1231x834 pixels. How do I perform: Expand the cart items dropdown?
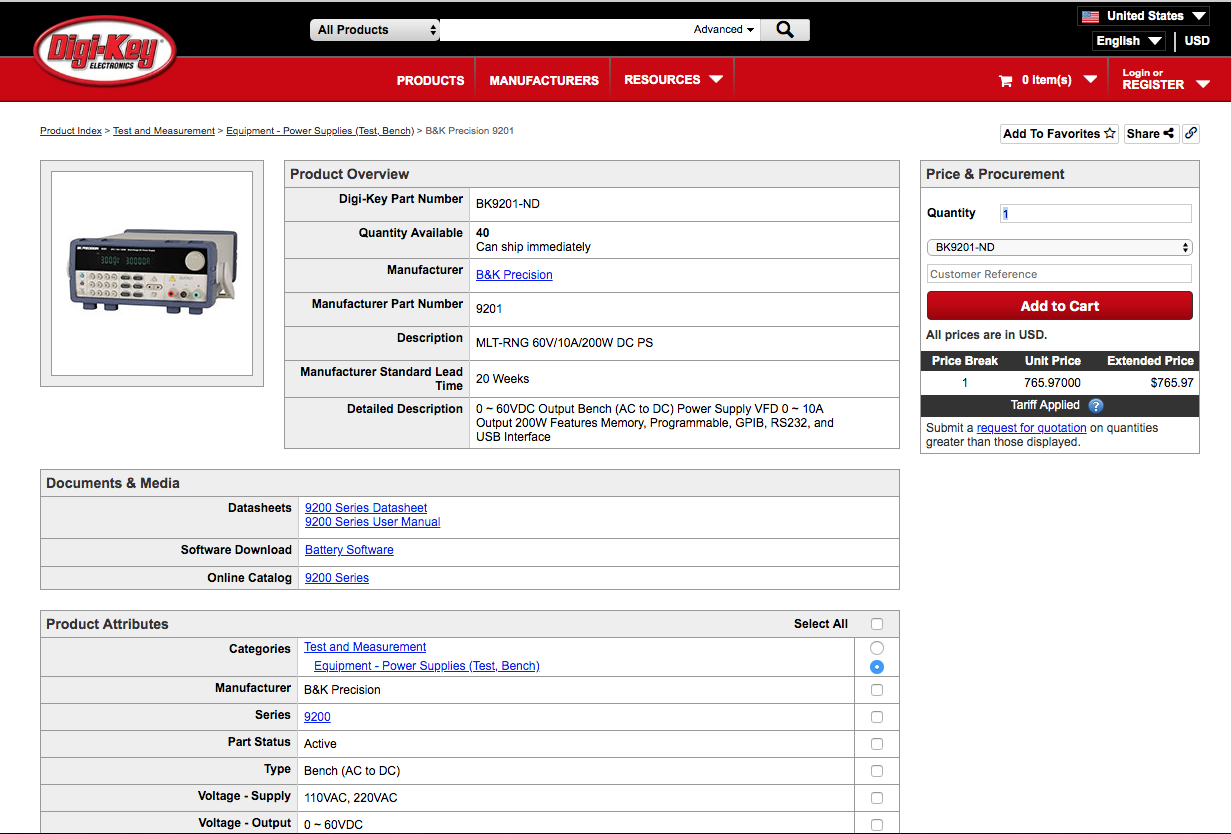point(1090,80)
